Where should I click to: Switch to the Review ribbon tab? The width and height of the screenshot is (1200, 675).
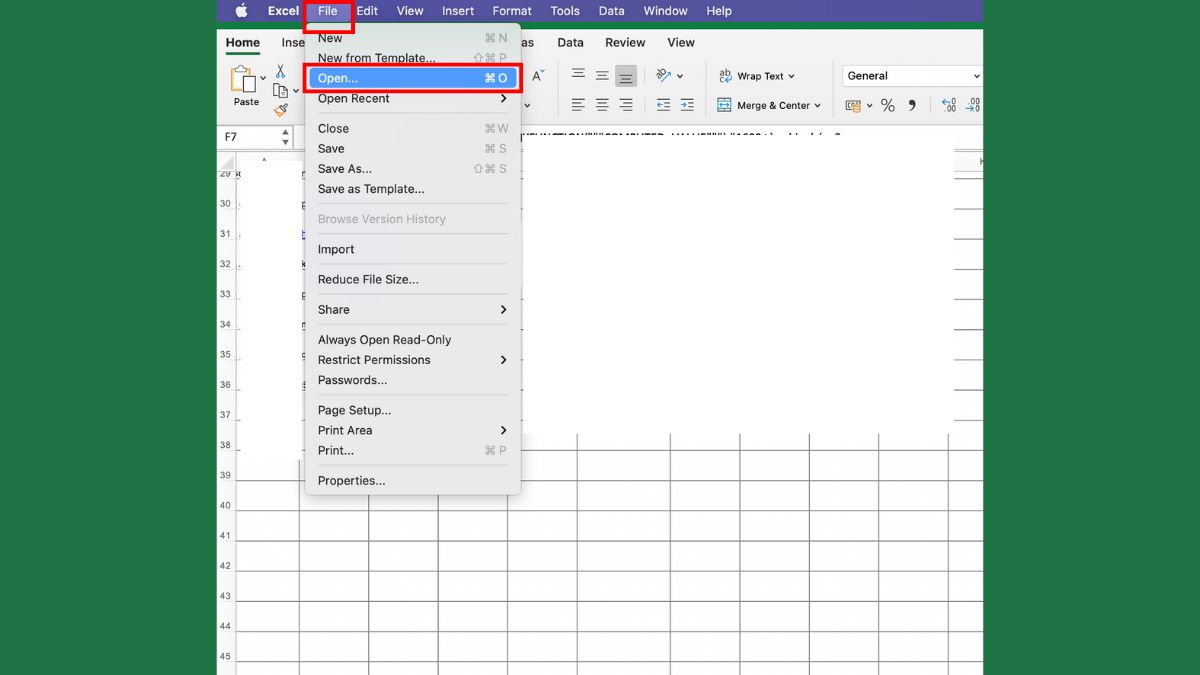[x=625, y=43]
